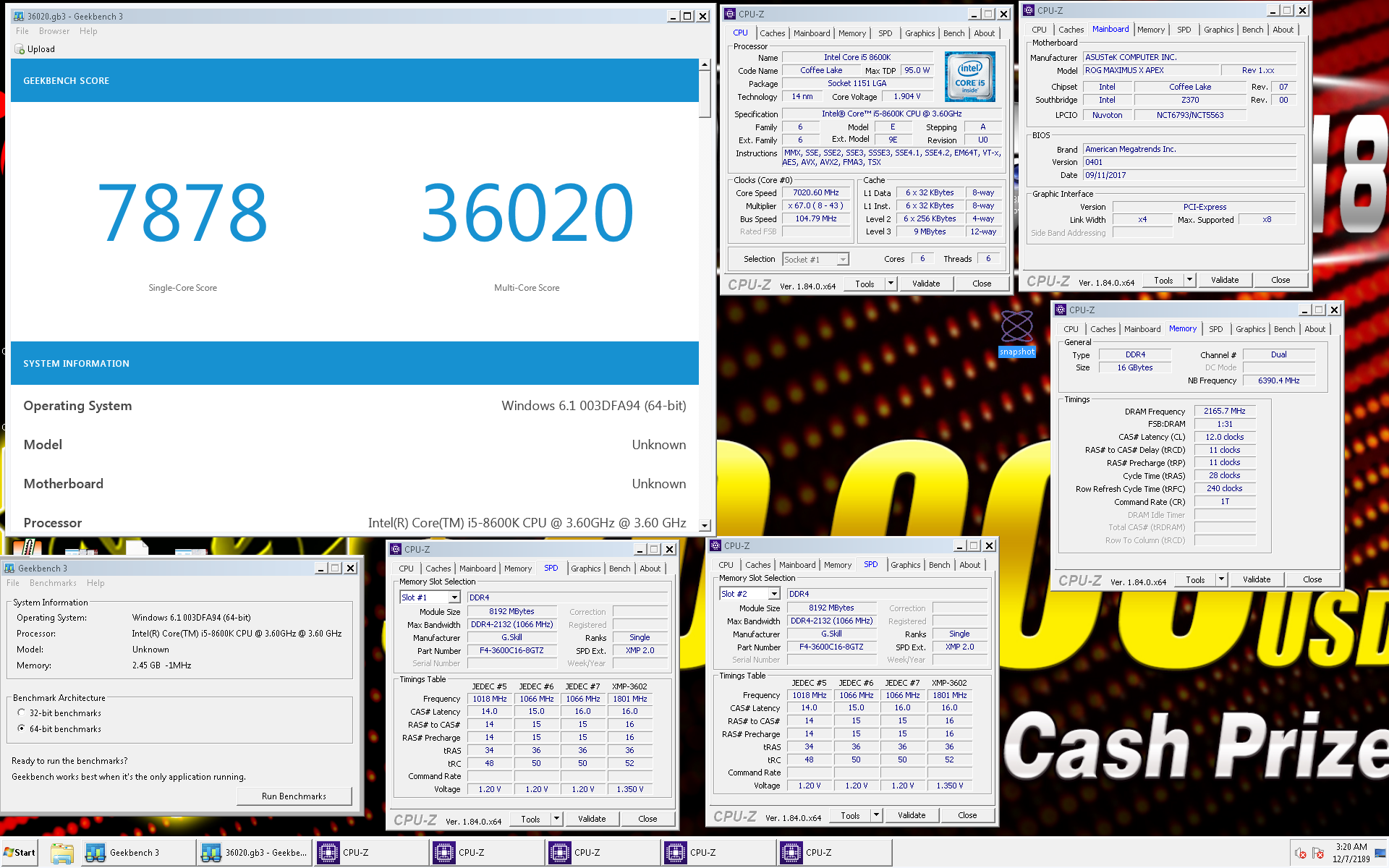Click the Show desktop button in the tray
This screenshot has height=868, width=1389.
pyautogui.click(x=1380, y=853)
